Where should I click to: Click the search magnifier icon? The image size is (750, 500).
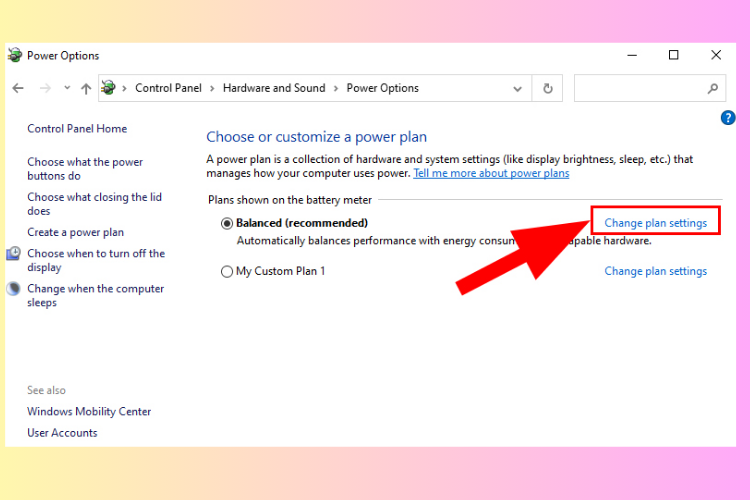click(713, 88)
